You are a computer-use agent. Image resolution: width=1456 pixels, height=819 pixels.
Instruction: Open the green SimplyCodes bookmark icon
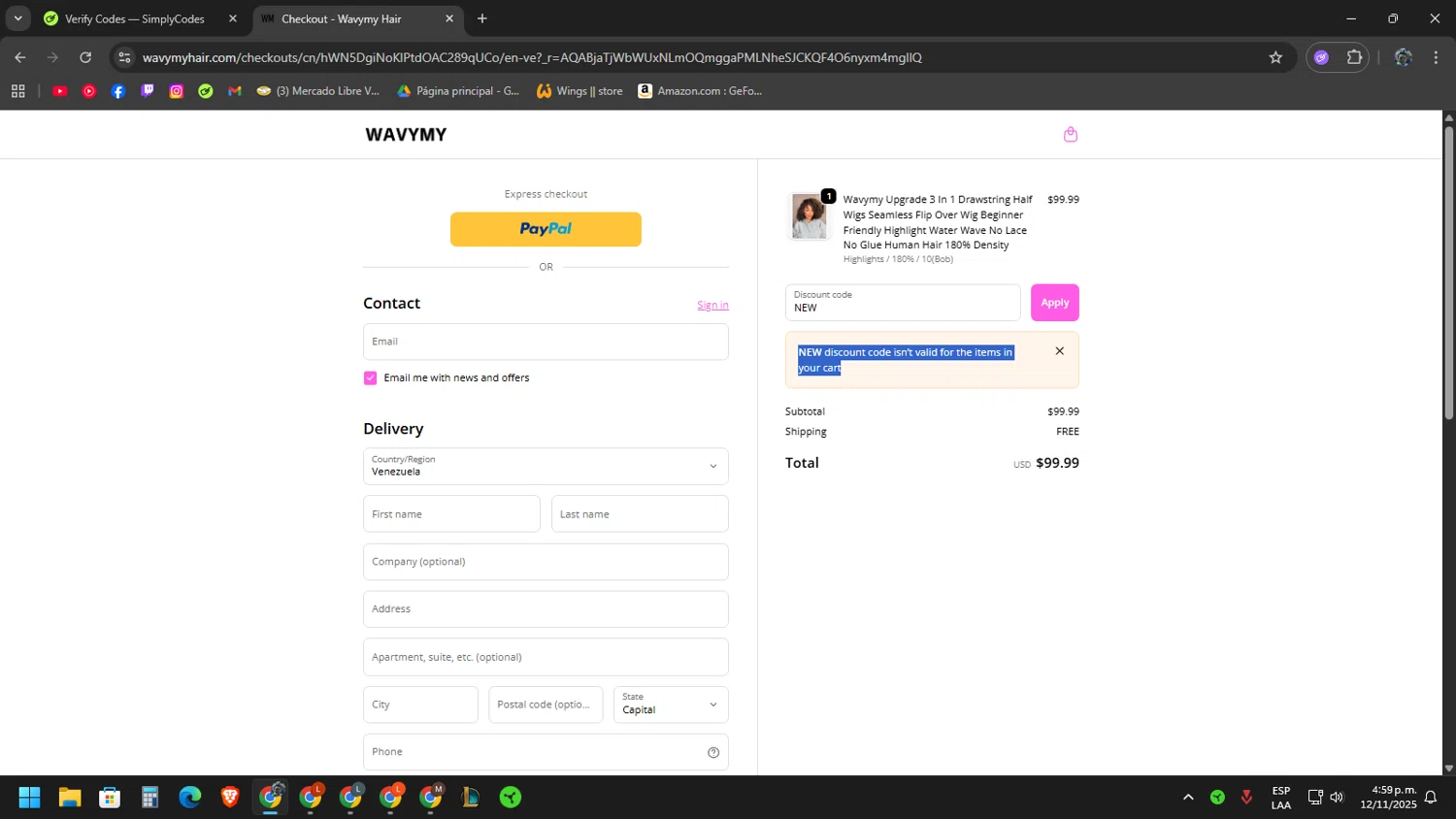[206, 91]
